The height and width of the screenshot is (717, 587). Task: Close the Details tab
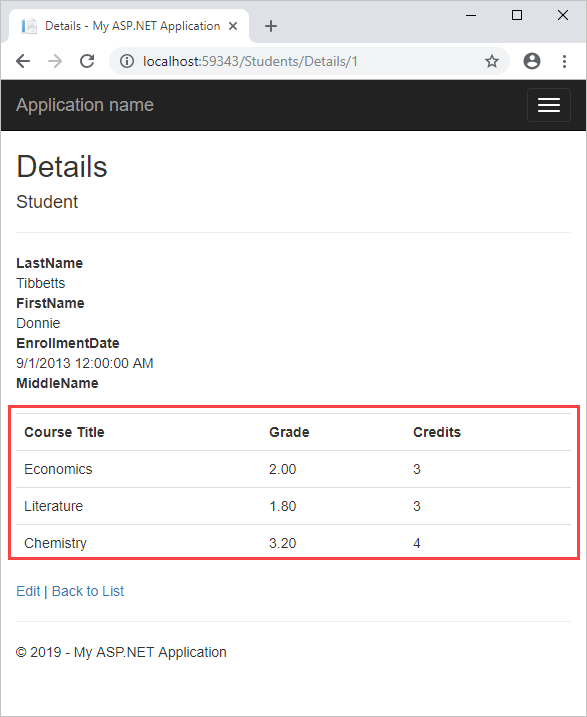[x=233, y=26]
